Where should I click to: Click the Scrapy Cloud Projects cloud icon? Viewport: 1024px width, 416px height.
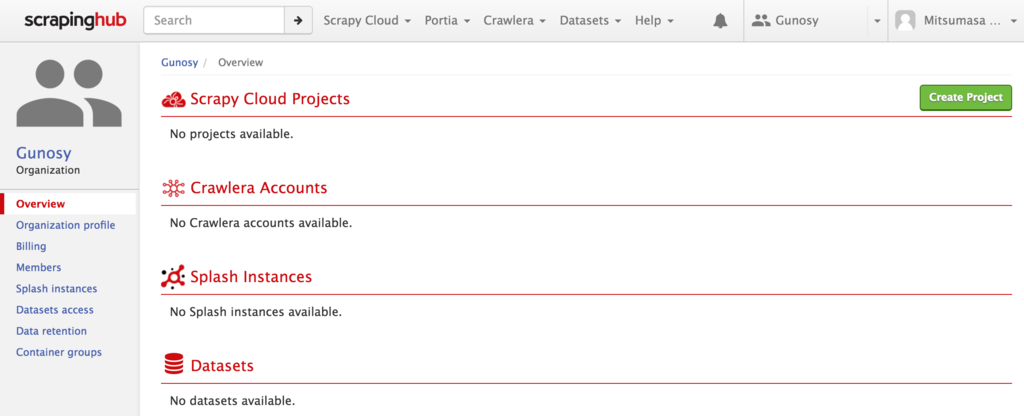tap(173, 99)
